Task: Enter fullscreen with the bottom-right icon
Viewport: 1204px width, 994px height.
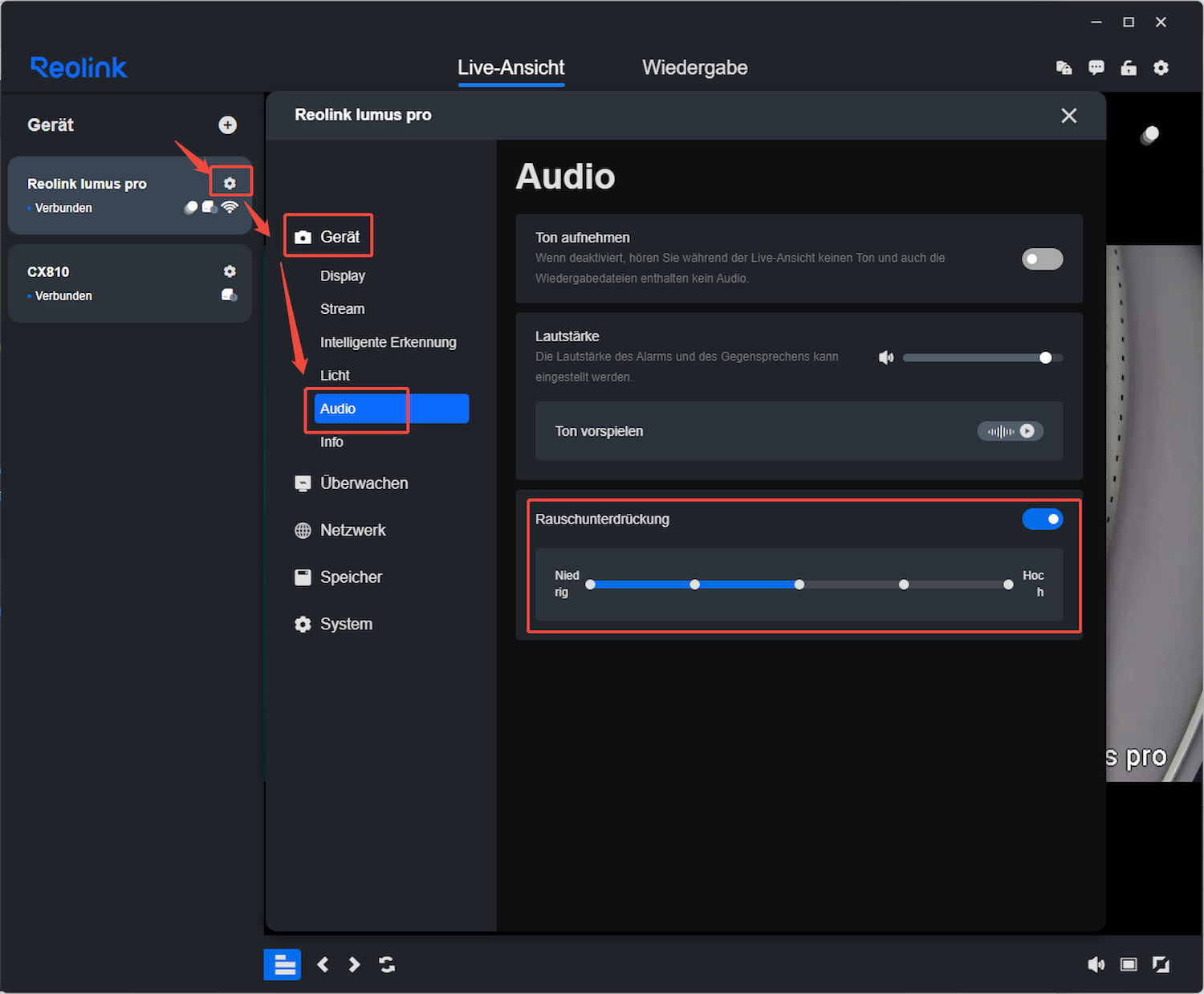Action: (1161, 964)
